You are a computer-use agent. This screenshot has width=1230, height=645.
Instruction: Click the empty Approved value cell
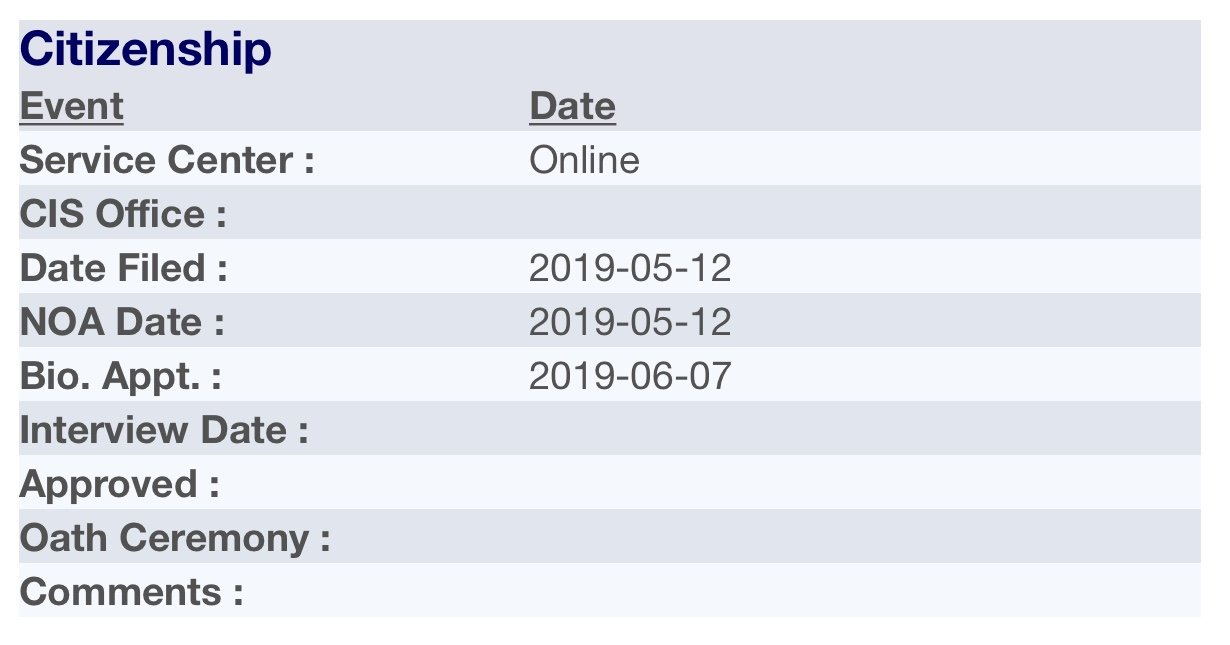pos(864,482)
